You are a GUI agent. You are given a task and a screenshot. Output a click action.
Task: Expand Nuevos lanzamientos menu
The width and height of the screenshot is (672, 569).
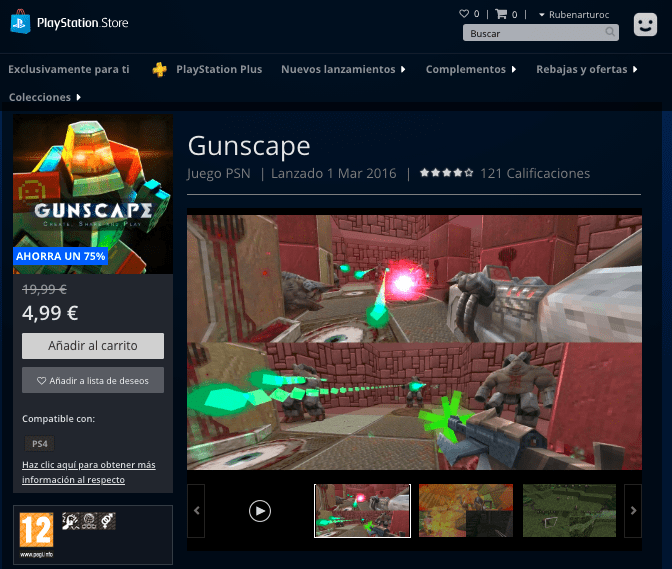[x=343, y=69]
